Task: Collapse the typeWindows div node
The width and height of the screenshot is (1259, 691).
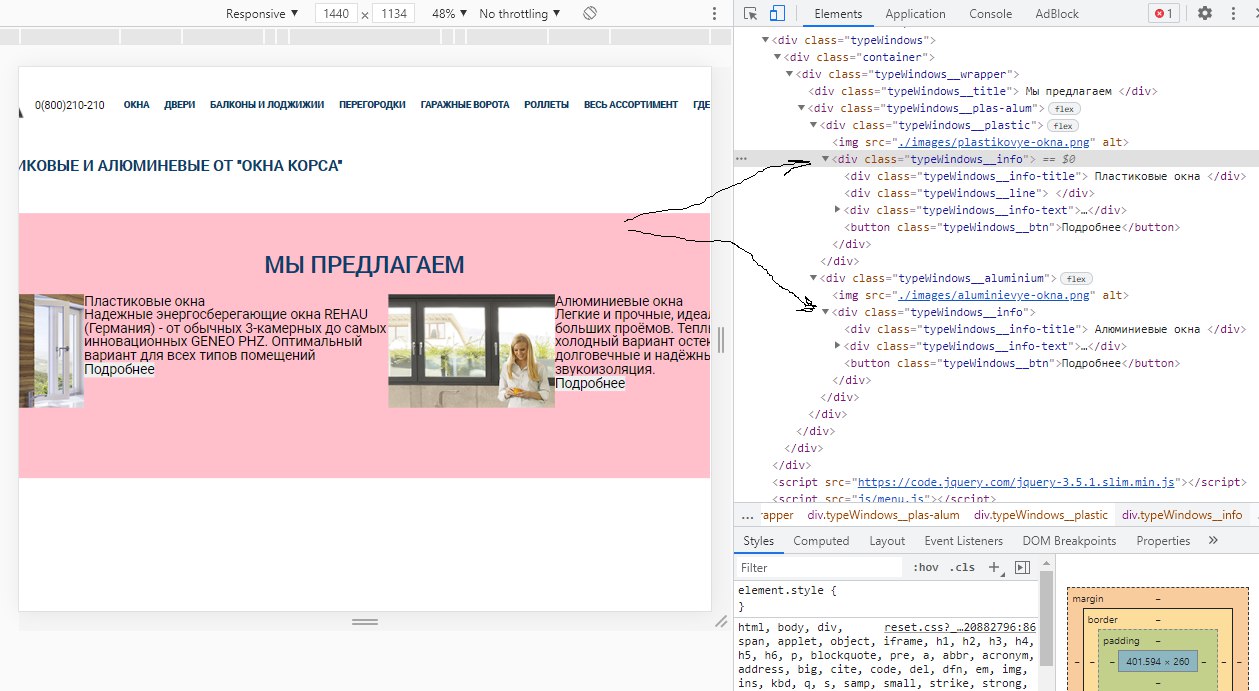Action: click(767, 40)
